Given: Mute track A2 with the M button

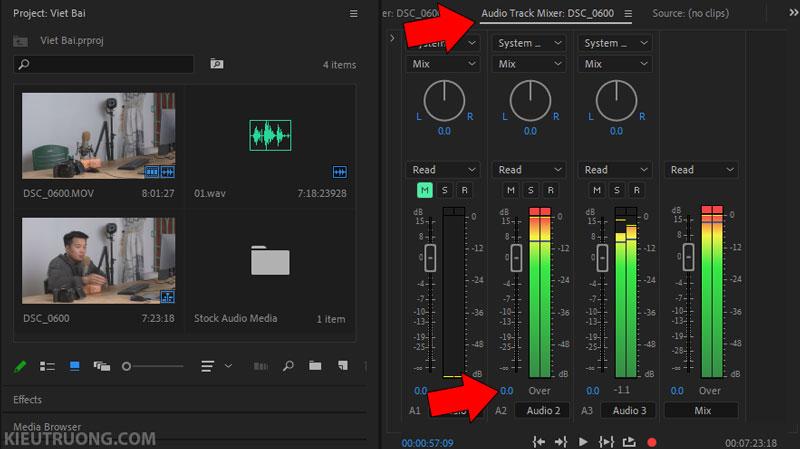Looking at the screenshot, I should pos(511,190).
